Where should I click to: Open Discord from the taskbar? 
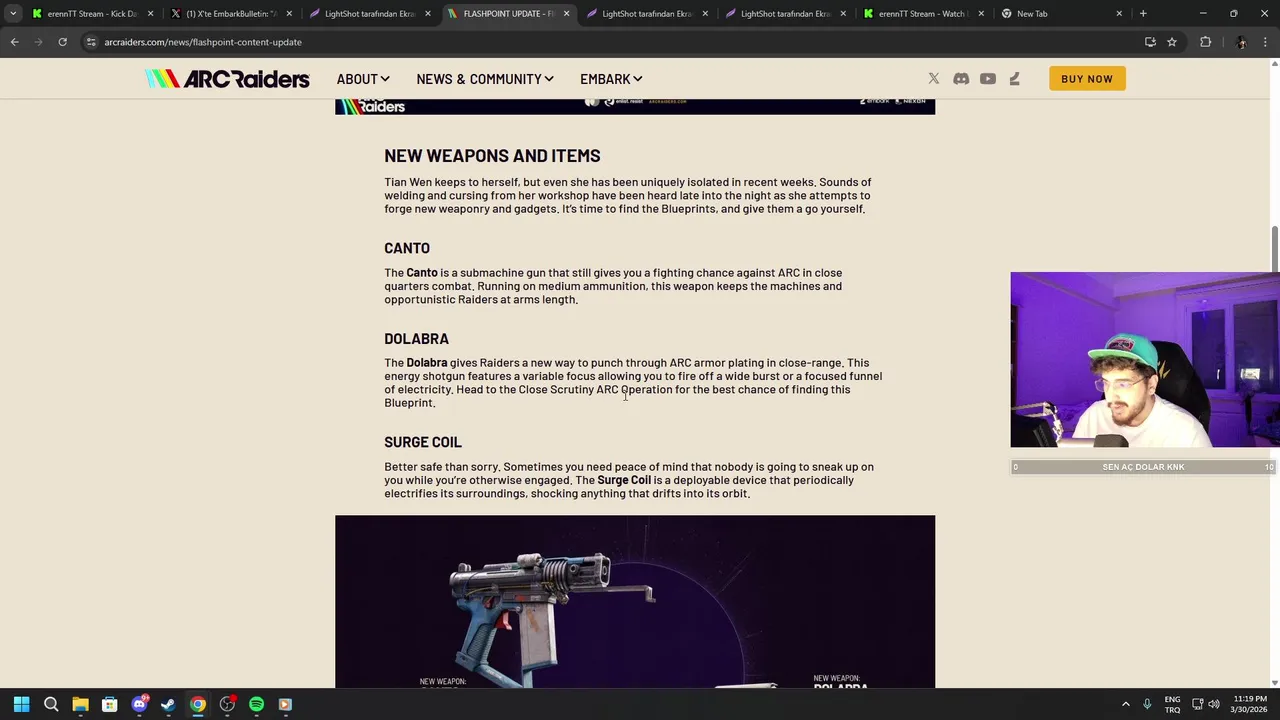[139, 704]
